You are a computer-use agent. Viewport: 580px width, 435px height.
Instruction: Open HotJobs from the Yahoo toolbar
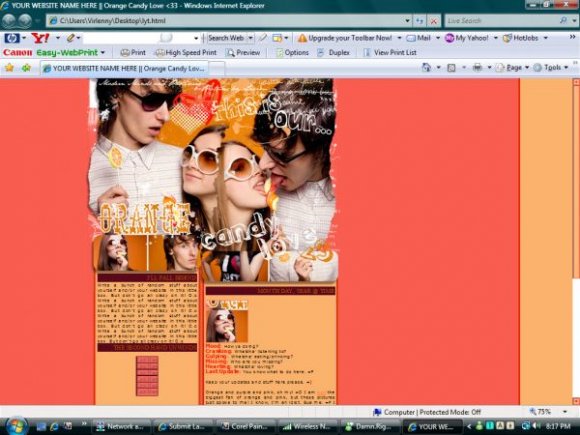(x=521, y=38)
